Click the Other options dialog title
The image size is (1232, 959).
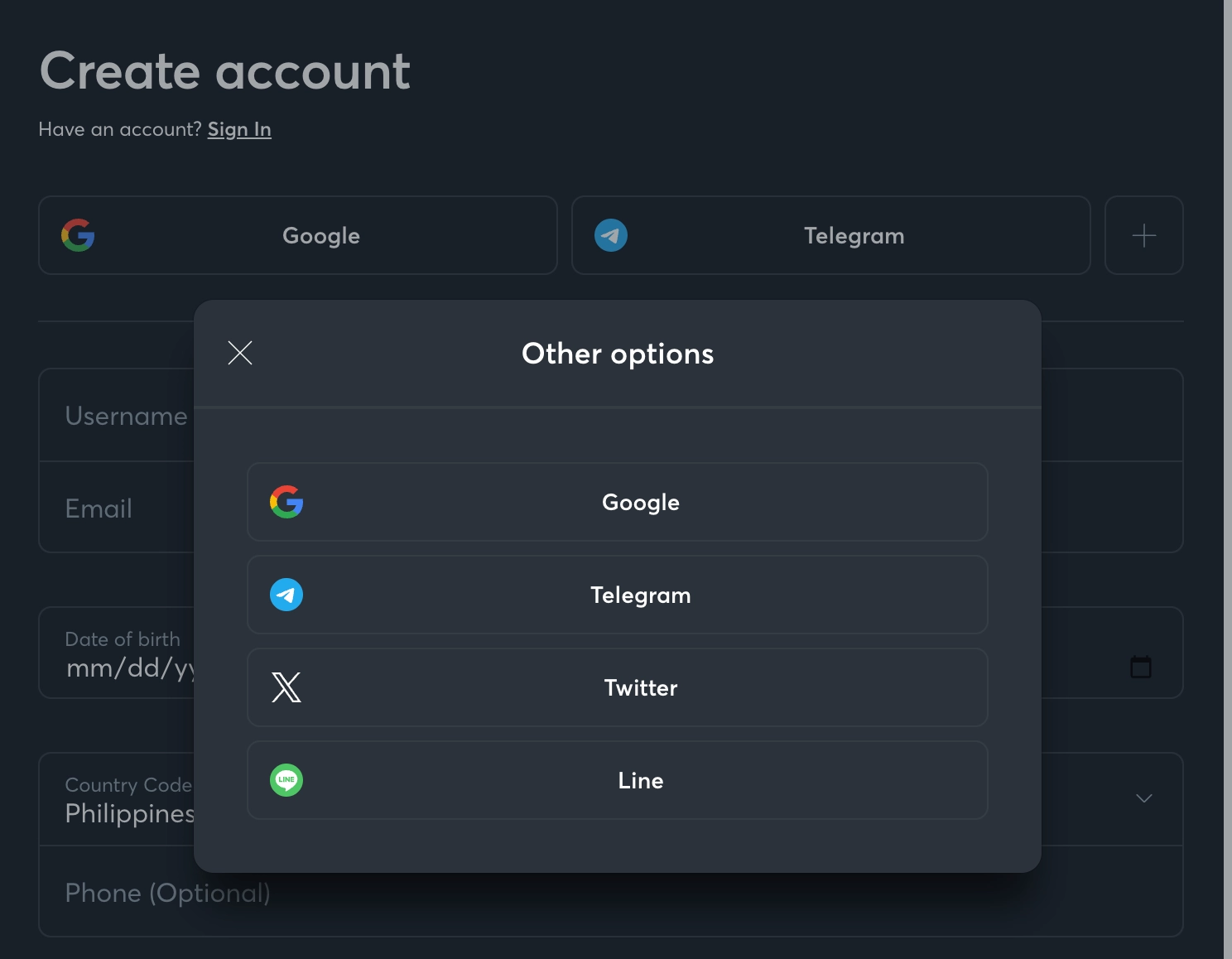point(618,354)
